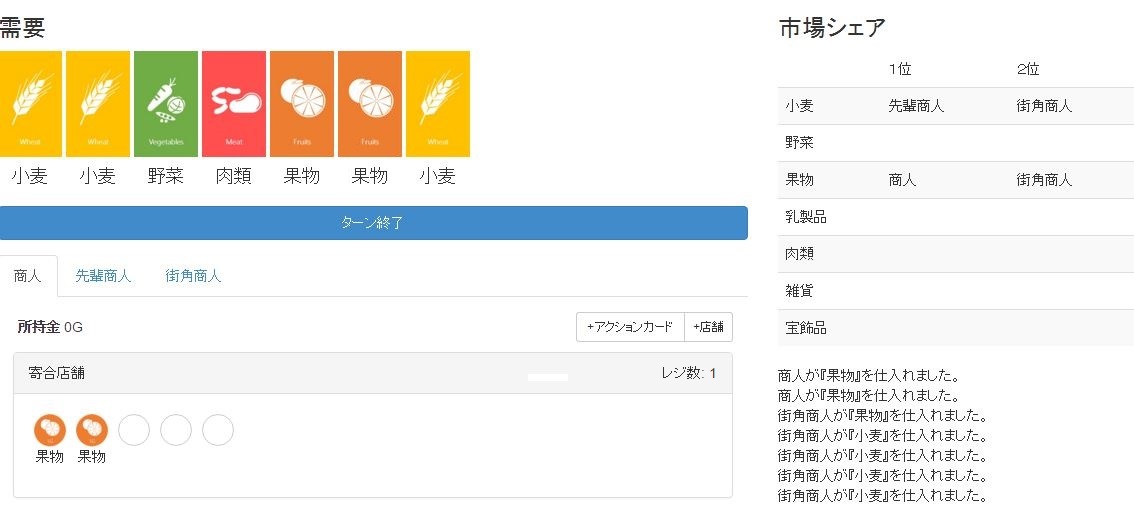Click the last empty shop slot
The image size is (1134, 506).
tap(218, 430)
